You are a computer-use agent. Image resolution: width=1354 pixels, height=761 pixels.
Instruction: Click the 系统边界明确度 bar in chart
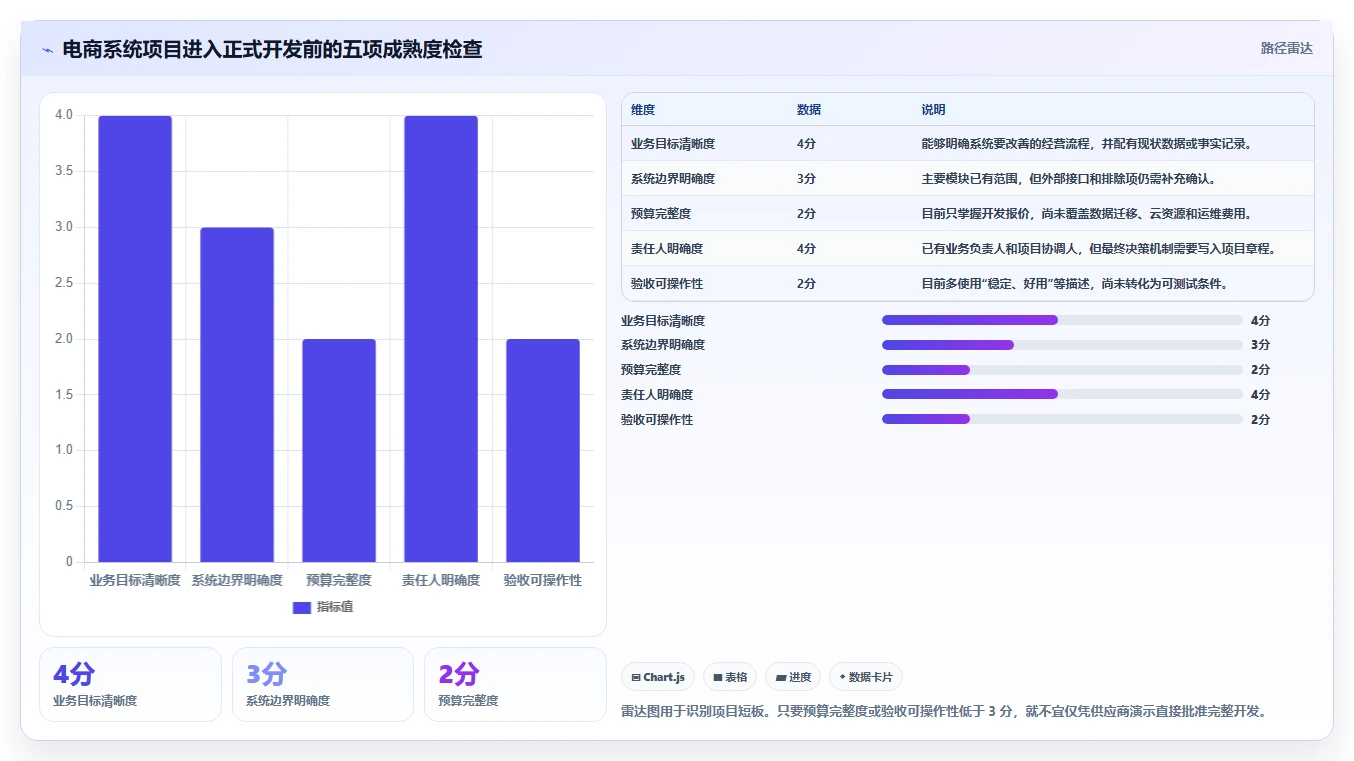pos(237,395)
